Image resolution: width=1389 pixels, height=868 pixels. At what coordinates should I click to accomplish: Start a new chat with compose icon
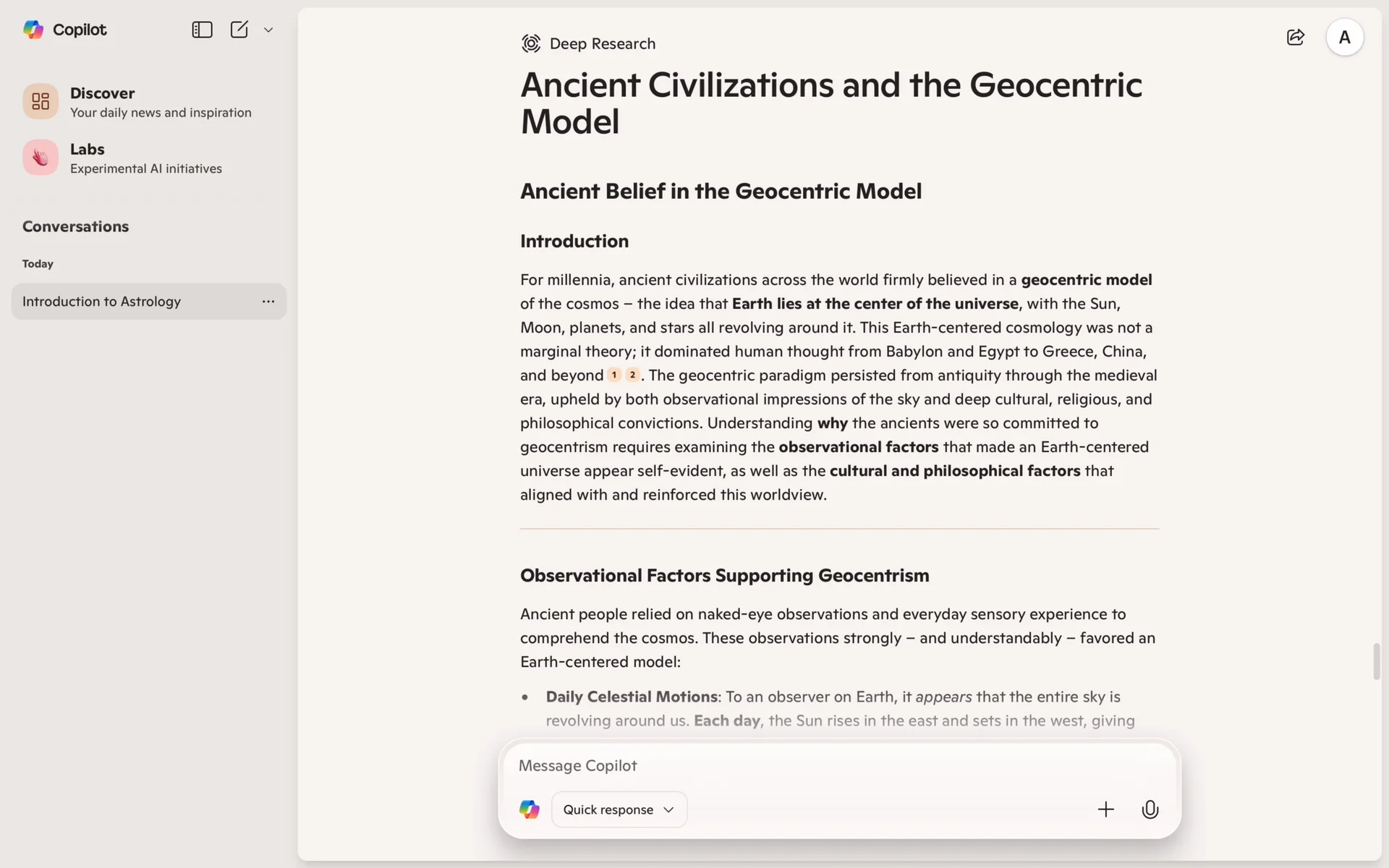[239, 30]
